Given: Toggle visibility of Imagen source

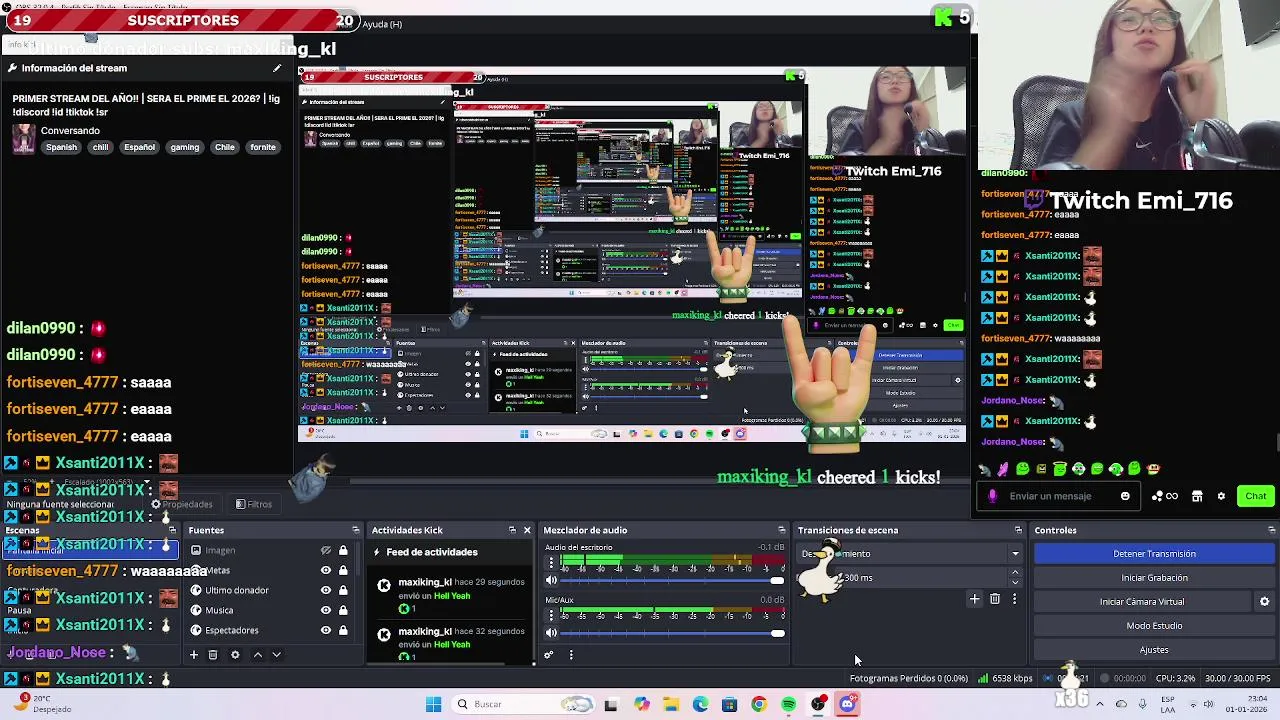Looking at the screenshot, I should 325,550.
